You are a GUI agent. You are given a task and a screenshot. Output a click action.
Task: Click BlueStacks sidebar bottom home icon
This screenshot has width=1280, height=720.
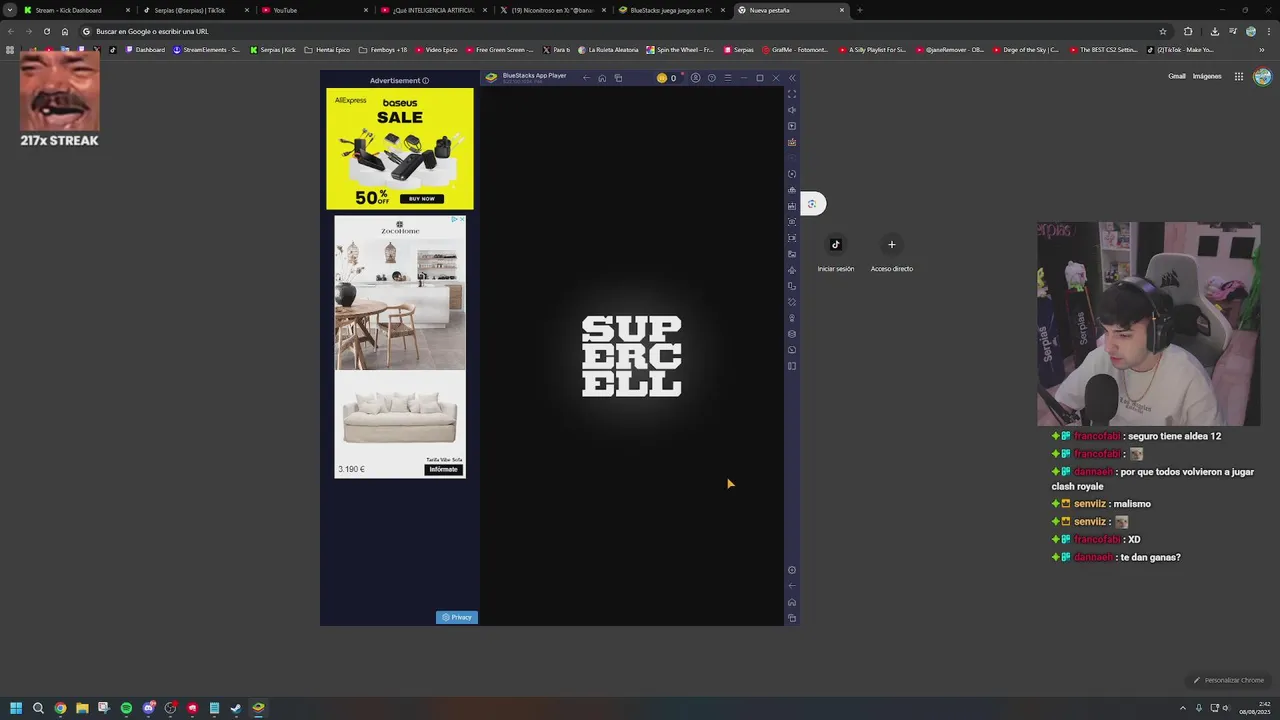(x=792, y=602)
